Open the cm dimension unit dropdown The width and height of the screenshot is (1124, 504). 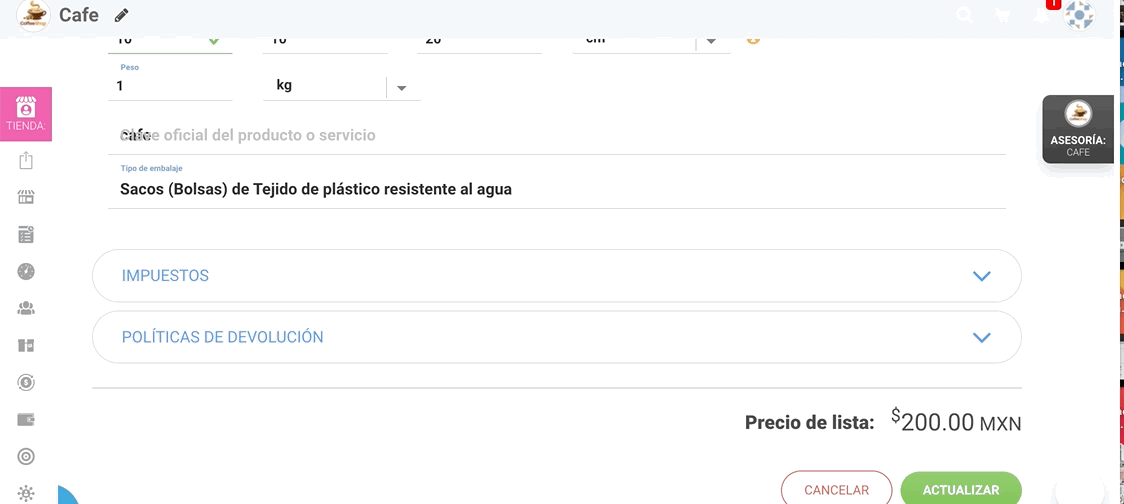pyautogui.click(x=711, y=40)
